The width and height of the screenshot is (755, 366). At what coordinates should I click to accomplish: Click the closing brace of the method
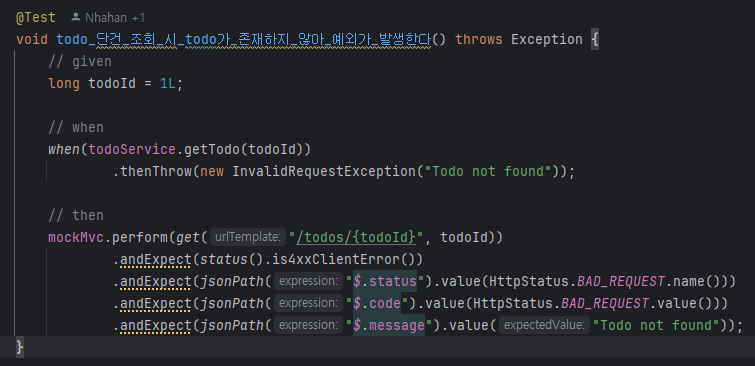19,347
